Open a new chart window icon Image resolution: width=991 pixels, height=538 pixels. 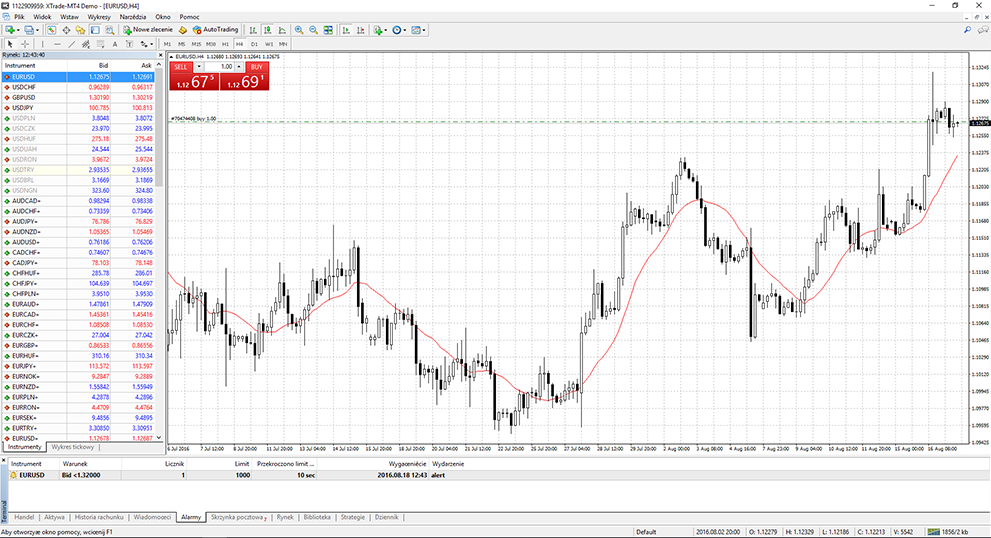11,30
